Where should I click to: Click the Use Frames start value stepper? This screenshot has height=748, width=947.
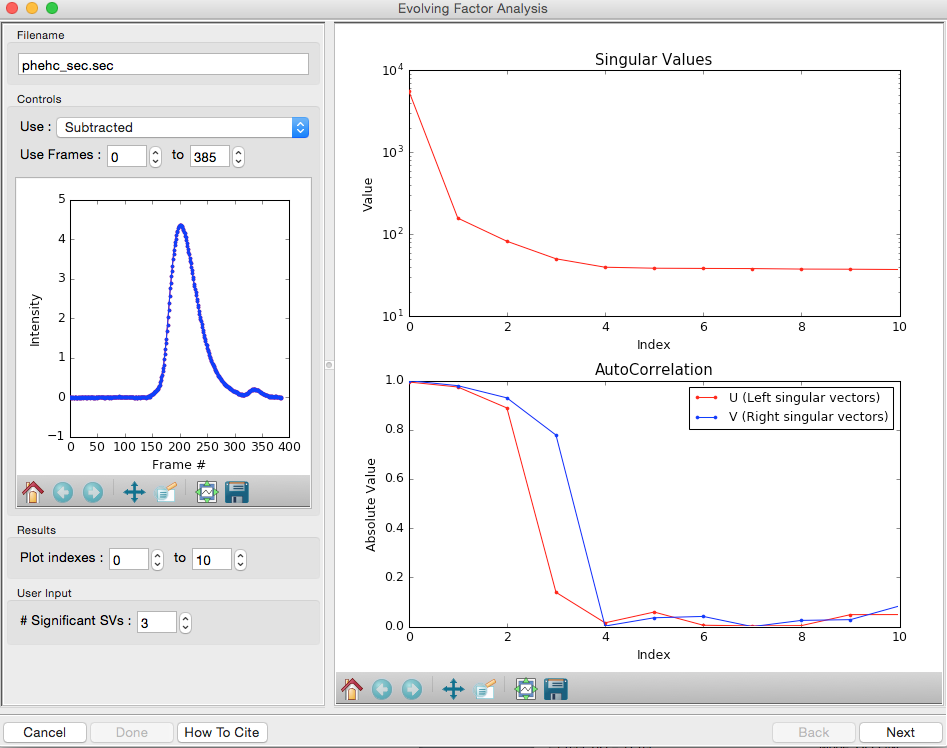point(155,157)
